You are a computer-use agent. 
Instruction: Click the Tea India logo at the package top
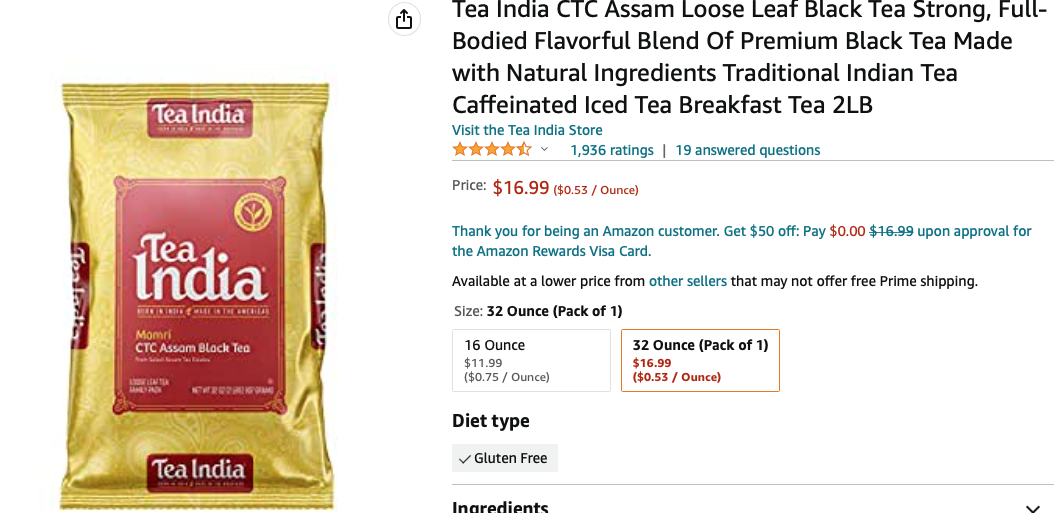tap(198, 114)
